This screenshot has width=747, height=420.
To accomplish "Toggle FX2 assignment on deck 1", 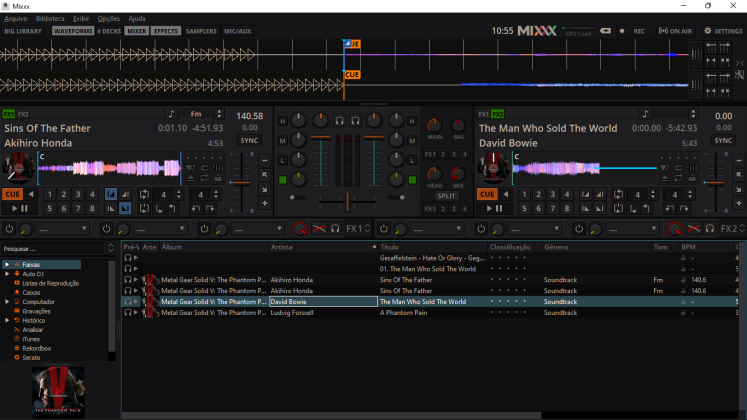I will click(x=23, y=114).
